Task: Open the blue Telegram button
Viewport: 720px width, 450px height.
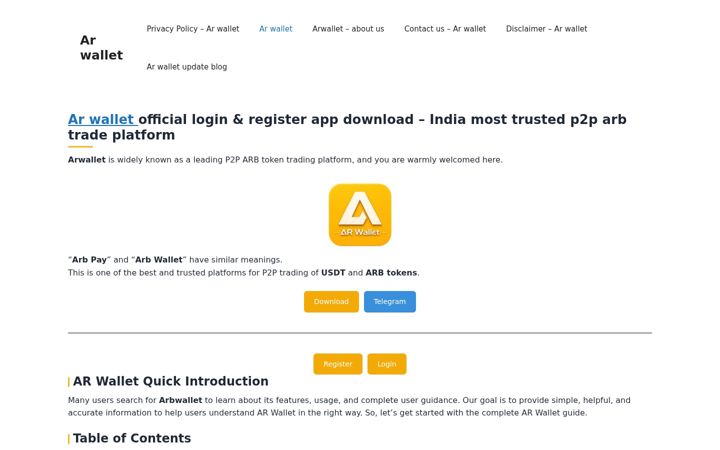Action: [390, 302]
